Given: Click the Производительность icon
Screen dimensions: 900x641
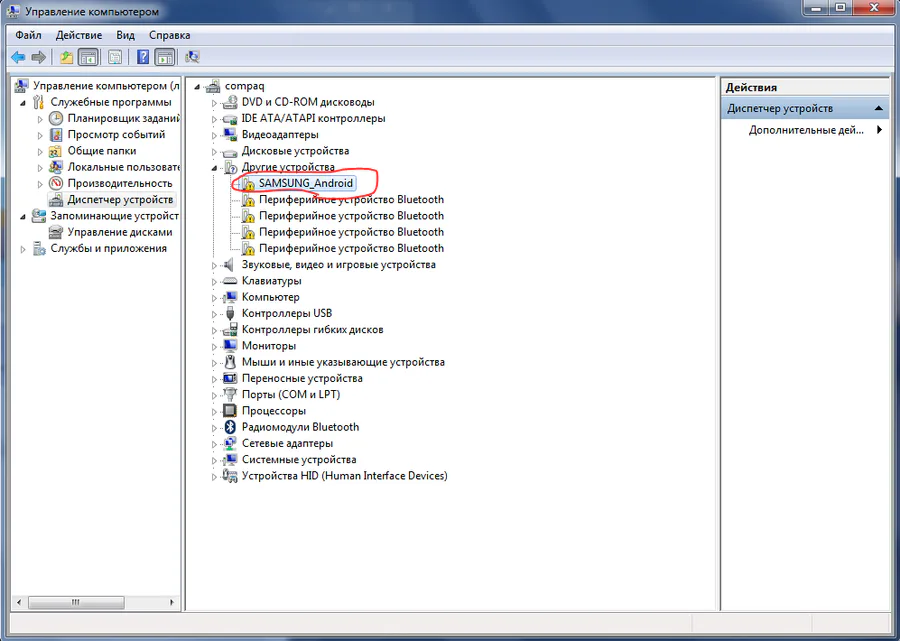Looking at the screenshot, I should click(x=56, y=184).
